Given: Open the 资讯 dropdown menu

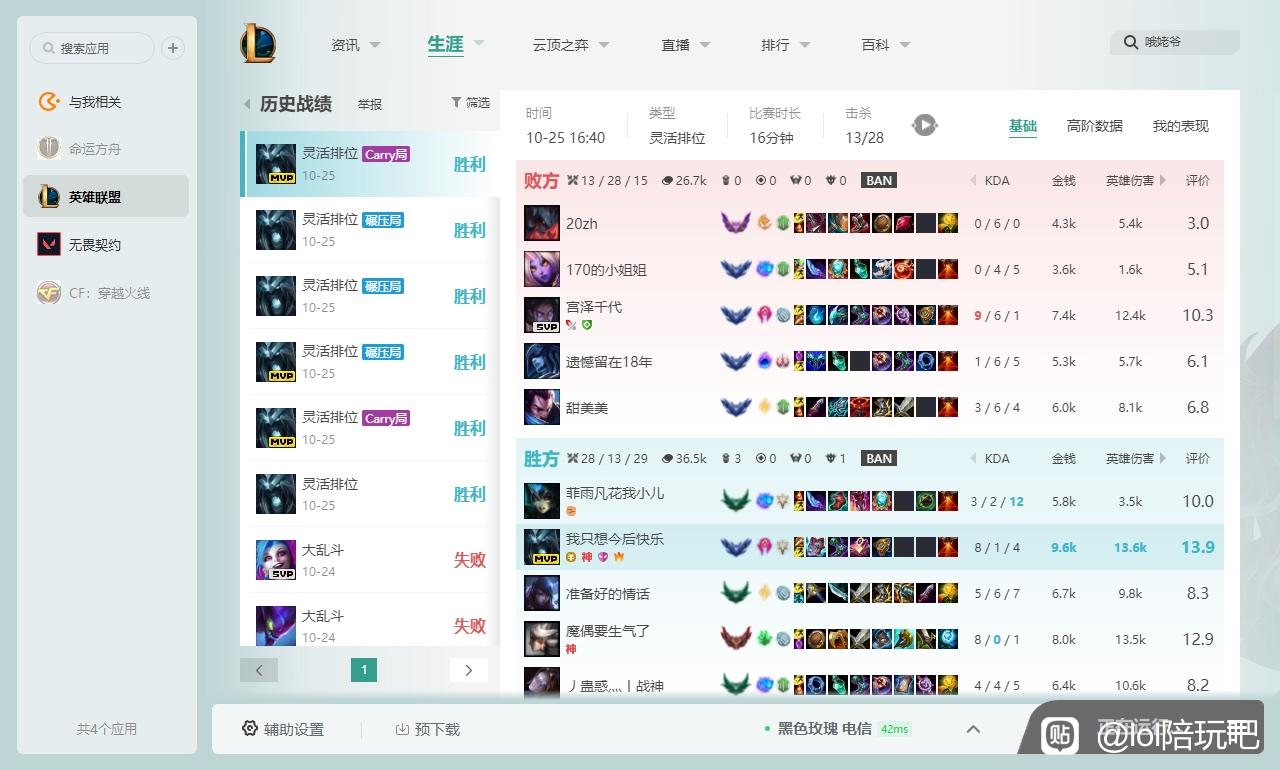Looking at the screenshot, I should (x=355, y=45).
